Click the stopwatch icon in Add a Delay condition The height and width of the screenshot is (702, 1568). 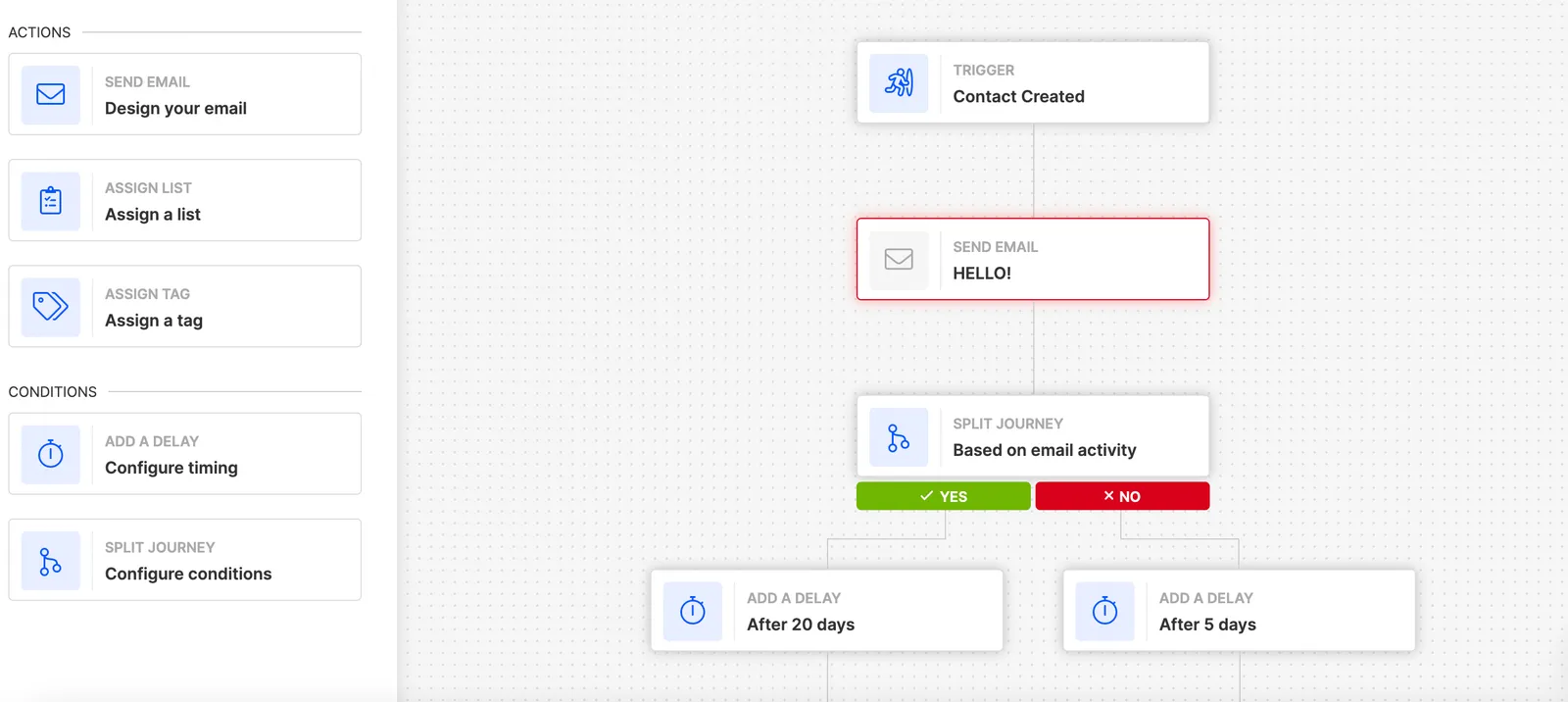point(51,453)
